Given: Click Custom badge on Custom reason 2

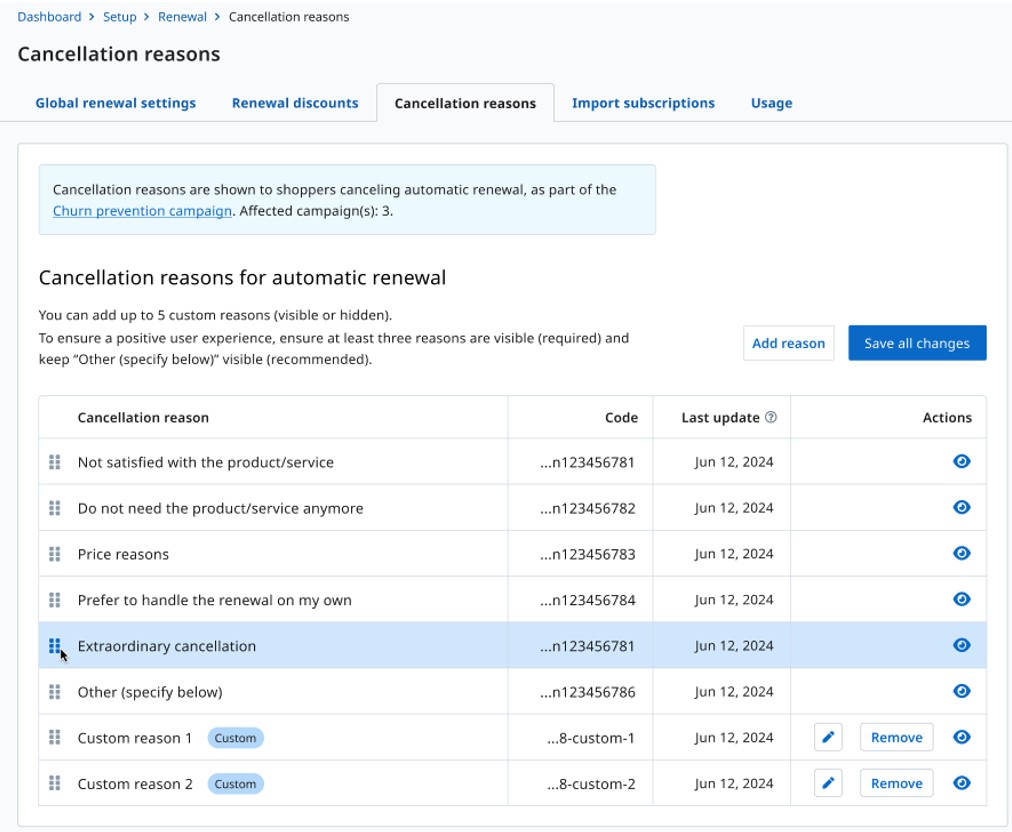Looking at the screenshot, I should click(x=235, y=784).
